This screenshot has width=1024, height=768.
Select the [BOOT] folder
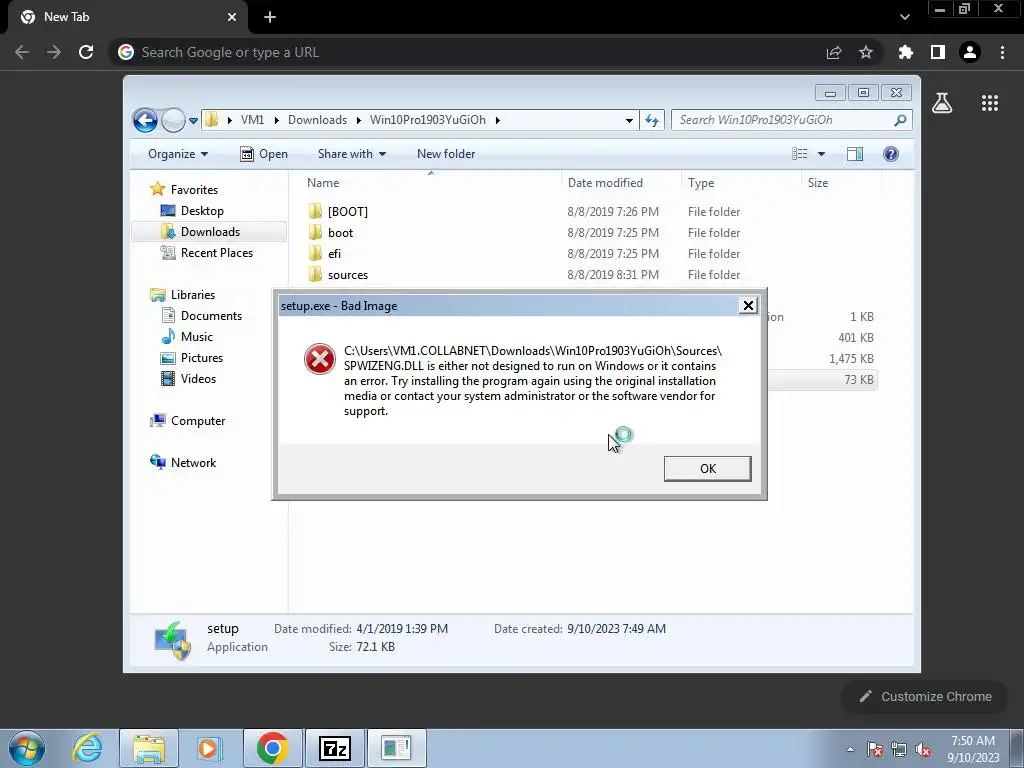[347, 212]
